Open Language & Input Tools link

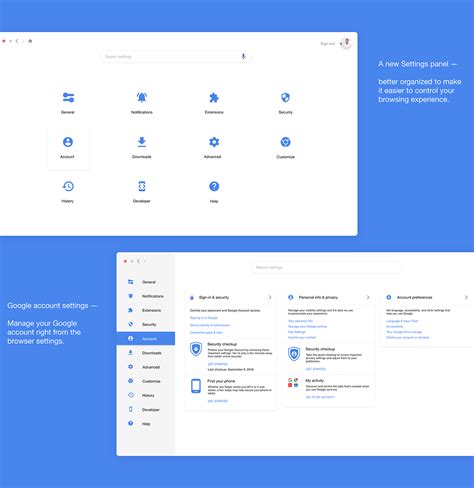tap(402, 321)
